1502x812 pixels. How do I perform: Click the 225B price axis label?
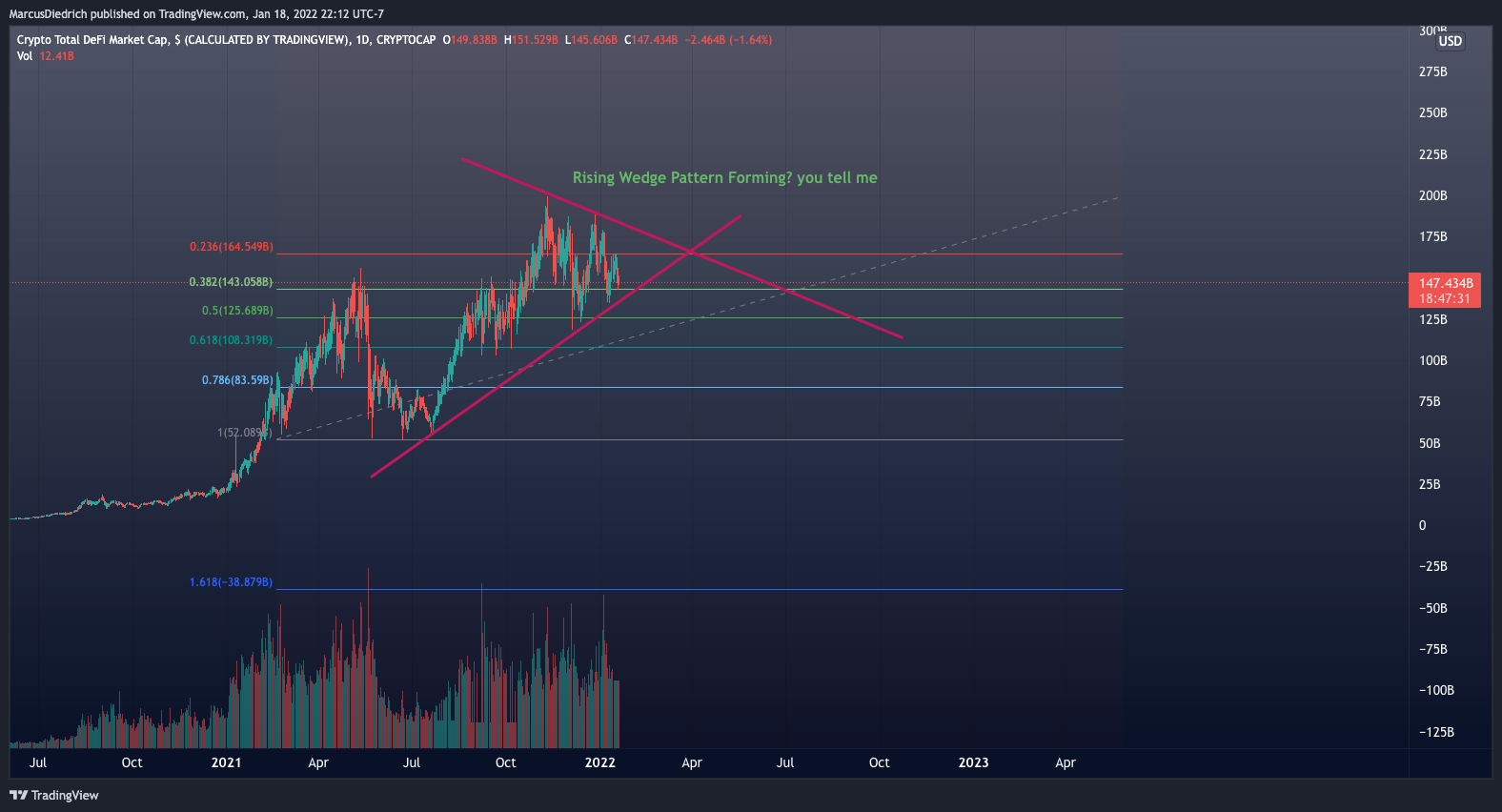[1432, 154]
